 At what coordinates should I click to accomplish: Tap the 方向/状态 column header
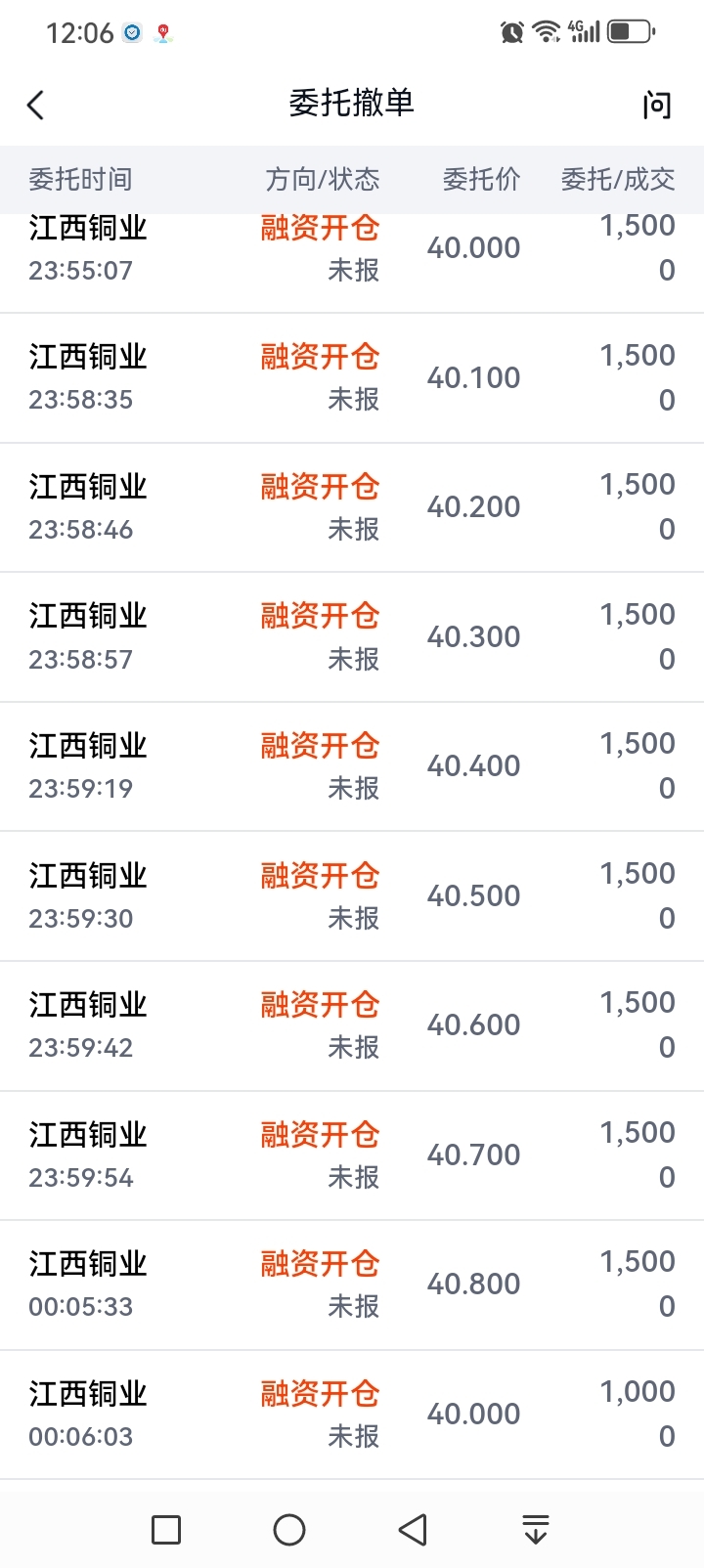[322, 180]
